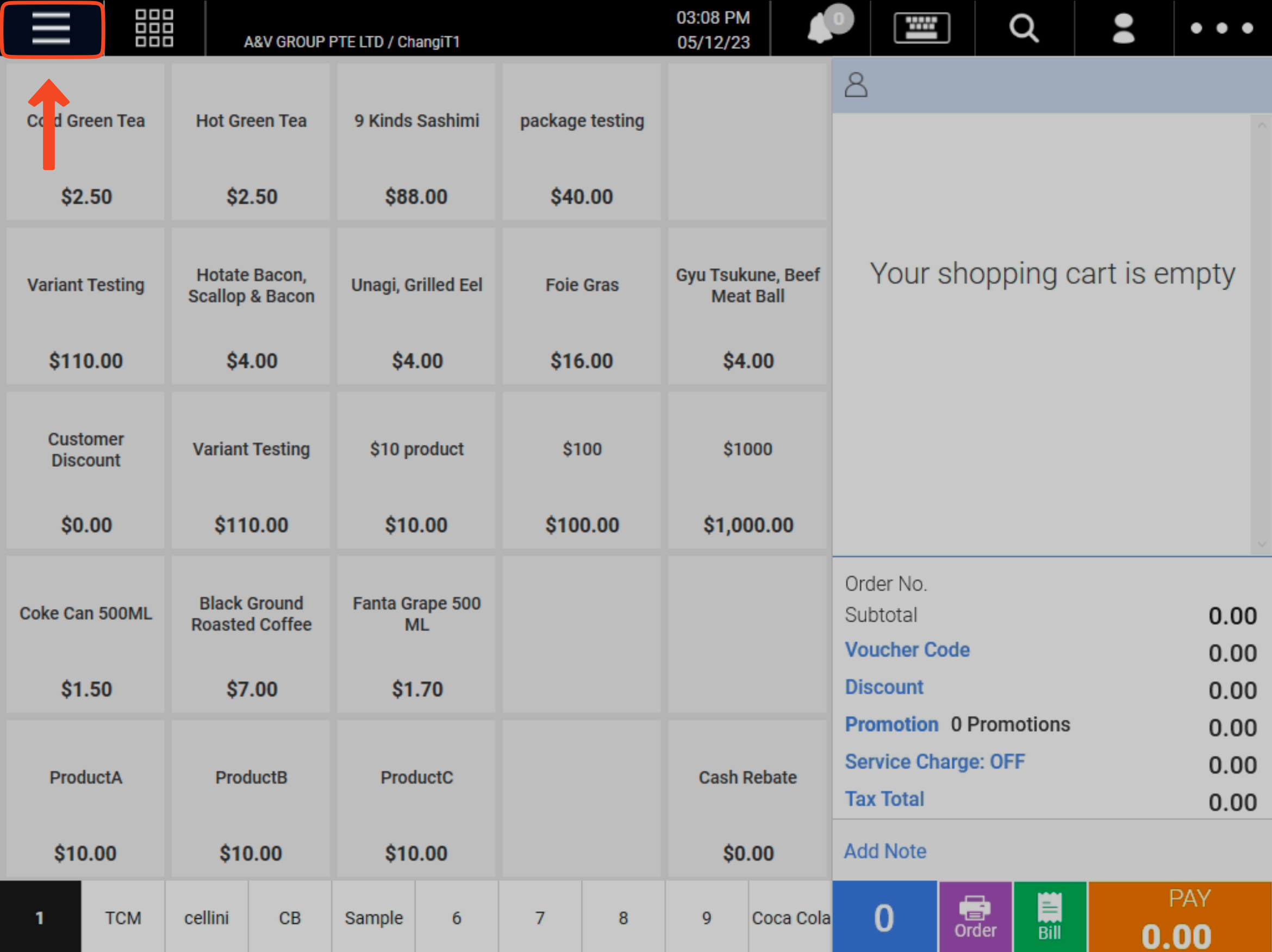The height and width of the screenshot is (952, 1272).
Task: Add ProductA to cart
Action: pos(86,799)
